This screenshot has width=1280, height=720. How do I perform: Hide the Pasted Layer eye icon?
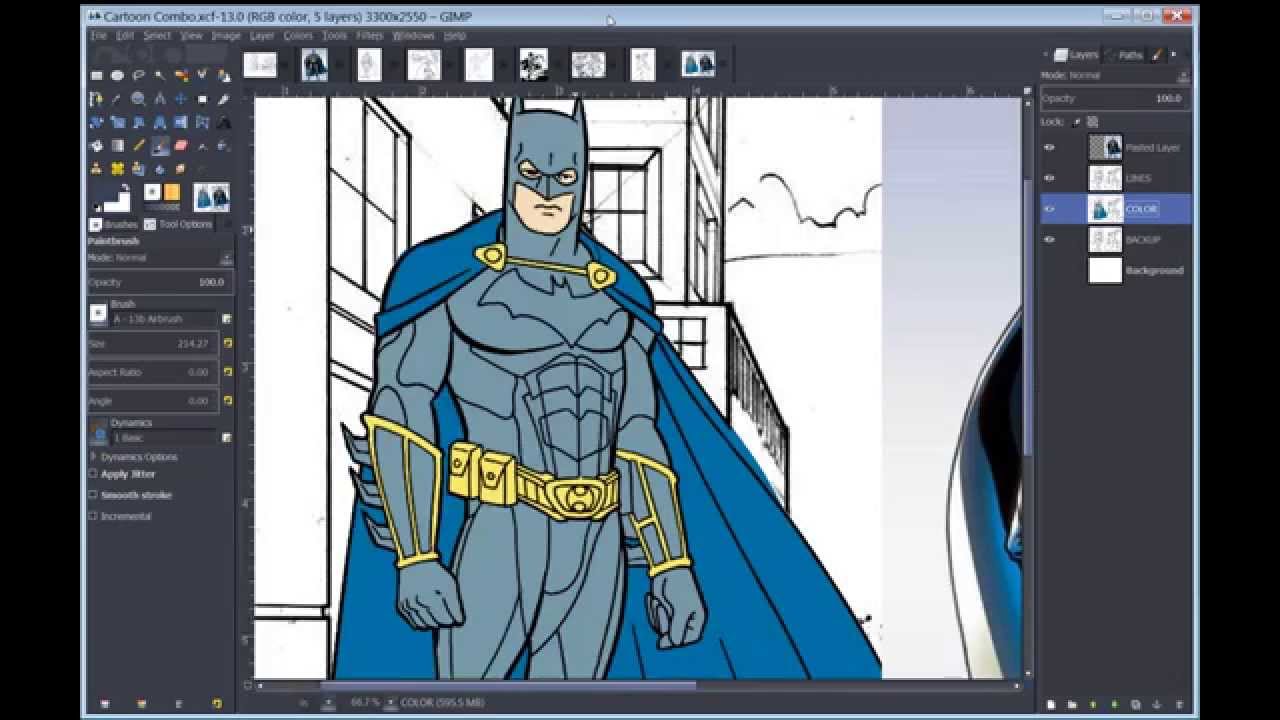point(1049,147)
